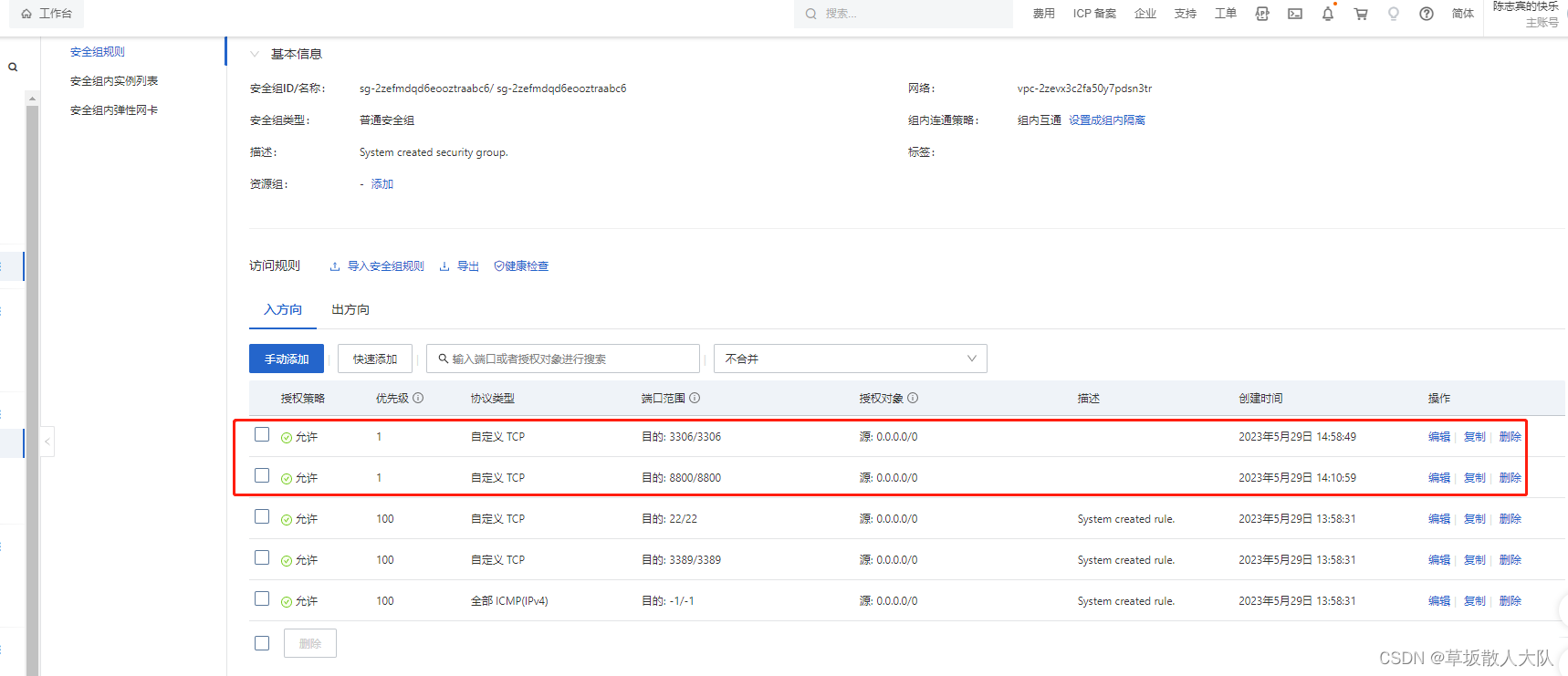Click the info icon beside 端口范围
Image resolution: width=1568 pixels, height=676 pixels.
(695, 398)
